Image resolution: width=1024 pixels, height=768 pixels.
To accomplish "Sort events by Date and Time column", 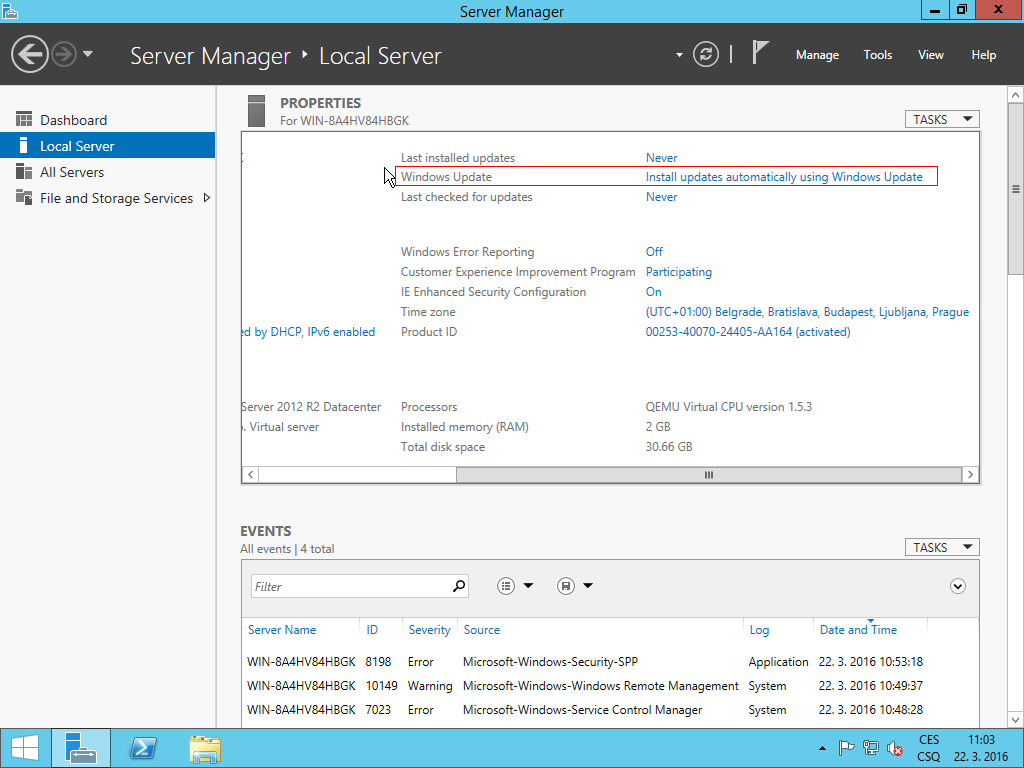I will click(x=858, y=630).
